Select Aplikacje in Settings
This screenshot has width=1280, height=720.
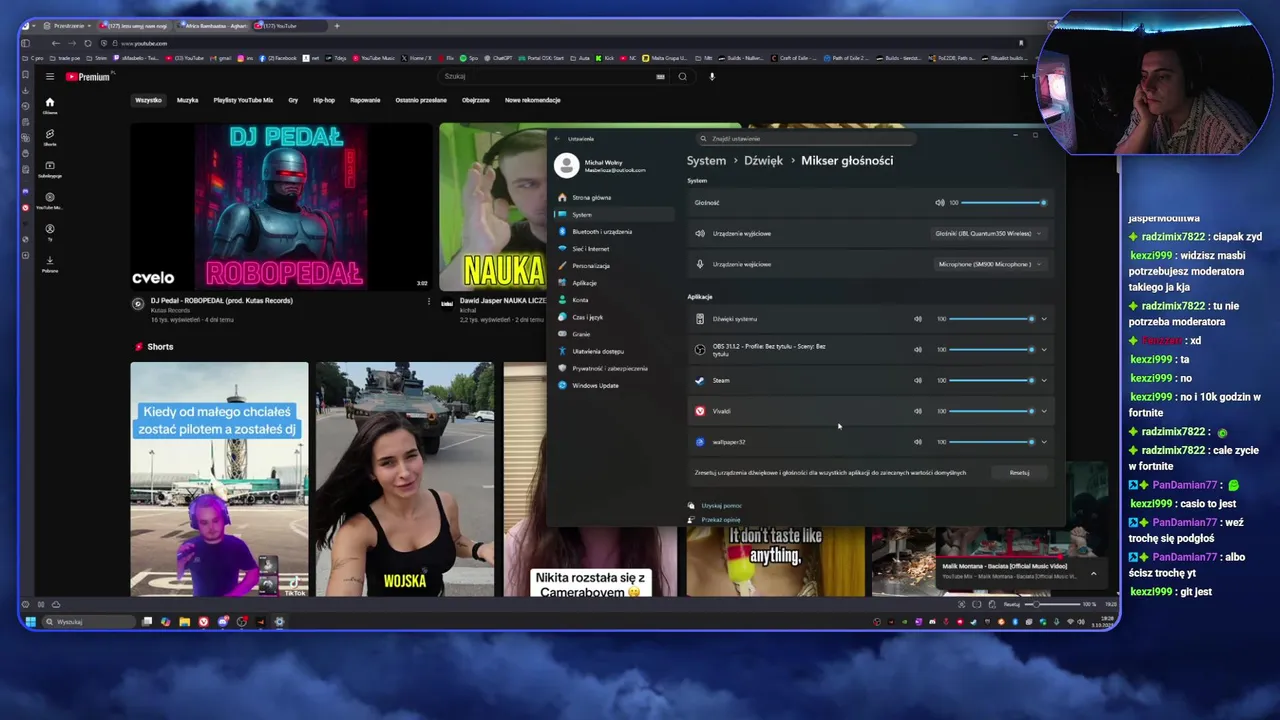tap(613, 283)
